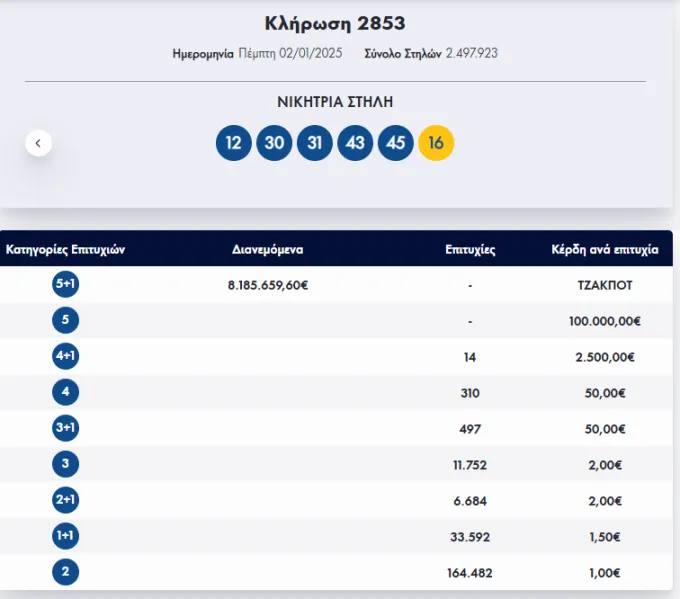Click the ΤΖΑΚΠΟΤ label
680x599 pixels.
(605, 285)
